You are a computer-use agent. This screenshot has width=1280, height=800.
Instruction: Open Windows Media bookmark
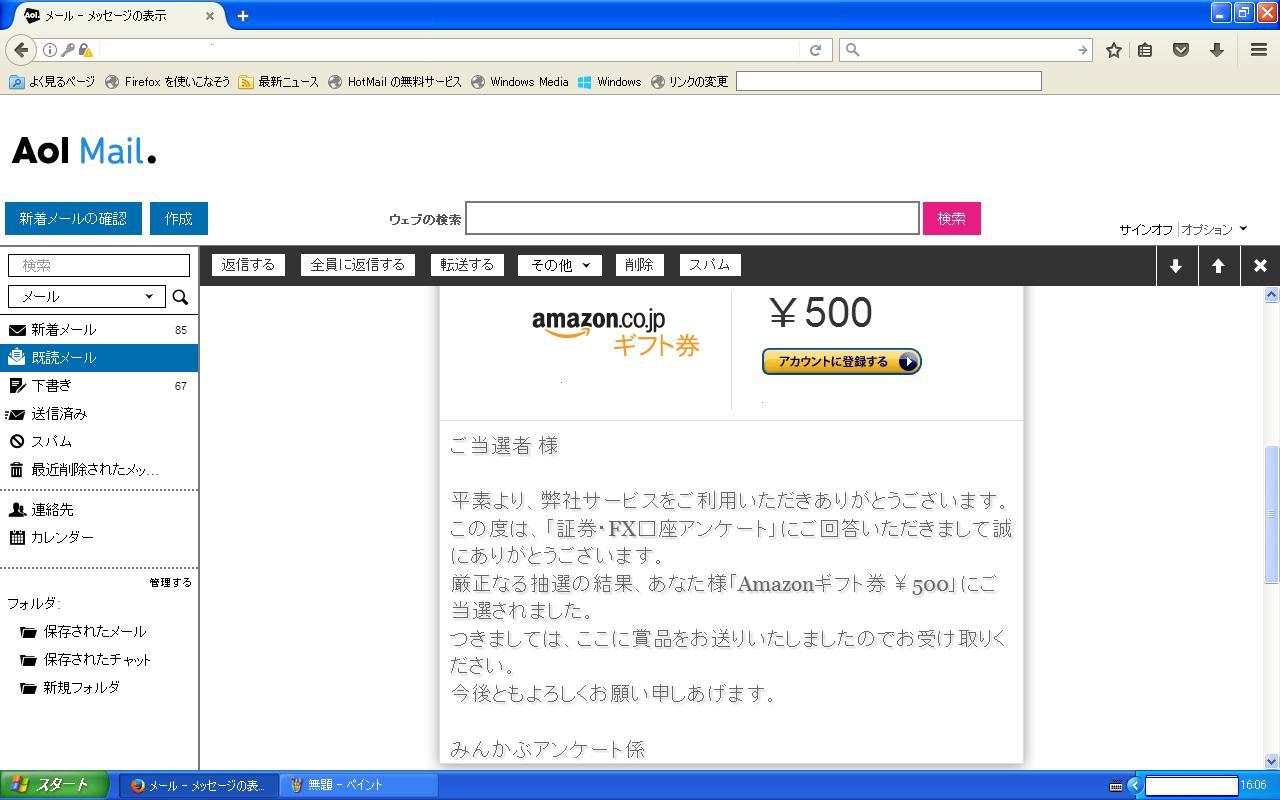point(520,82)
